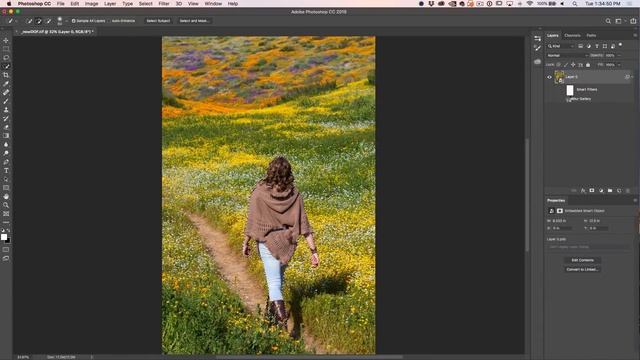
Task: Click Add layer style fx icon in Layers panel
Action: coord(583,191)
